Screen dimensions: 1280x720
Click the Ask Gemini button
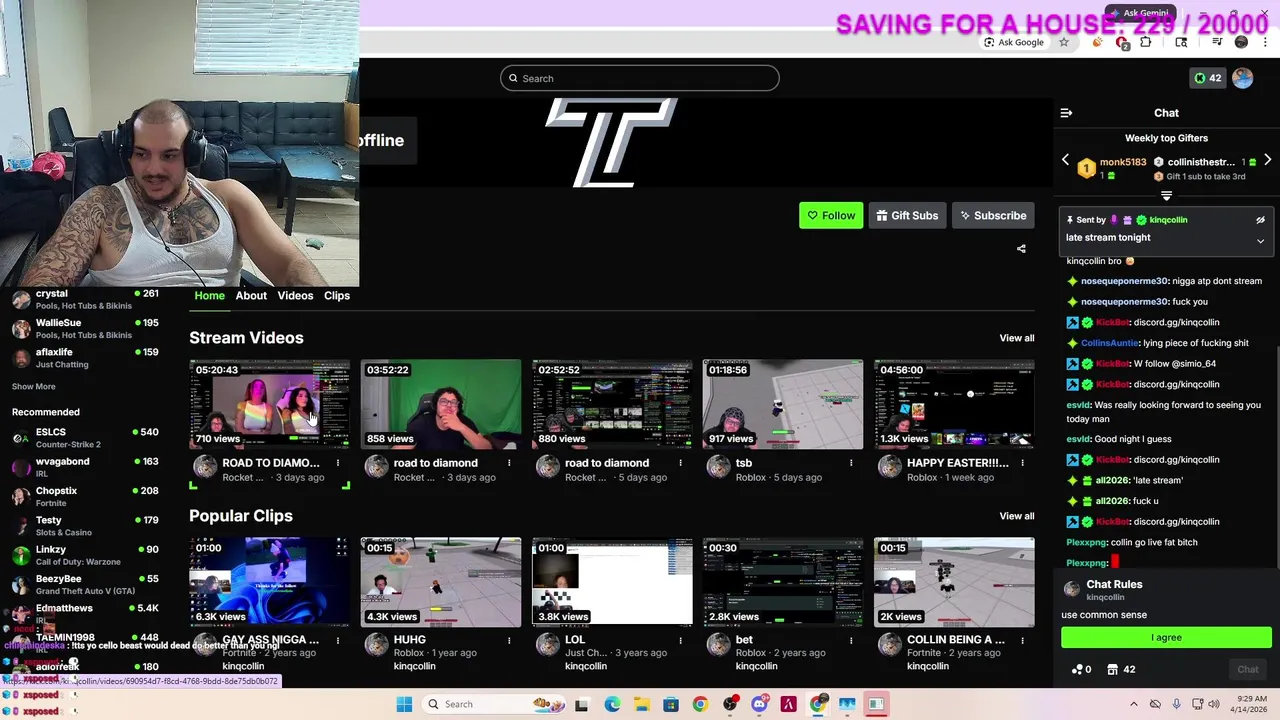coord(1138,13)
